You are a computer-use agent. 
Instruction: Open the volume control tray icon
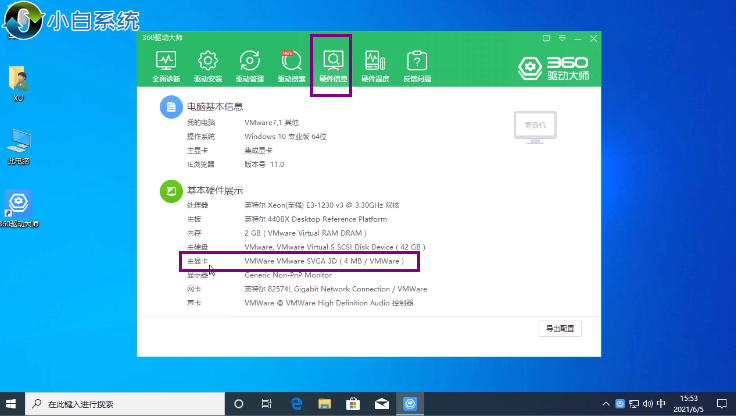pyautogui.click(x=648, y=404)
